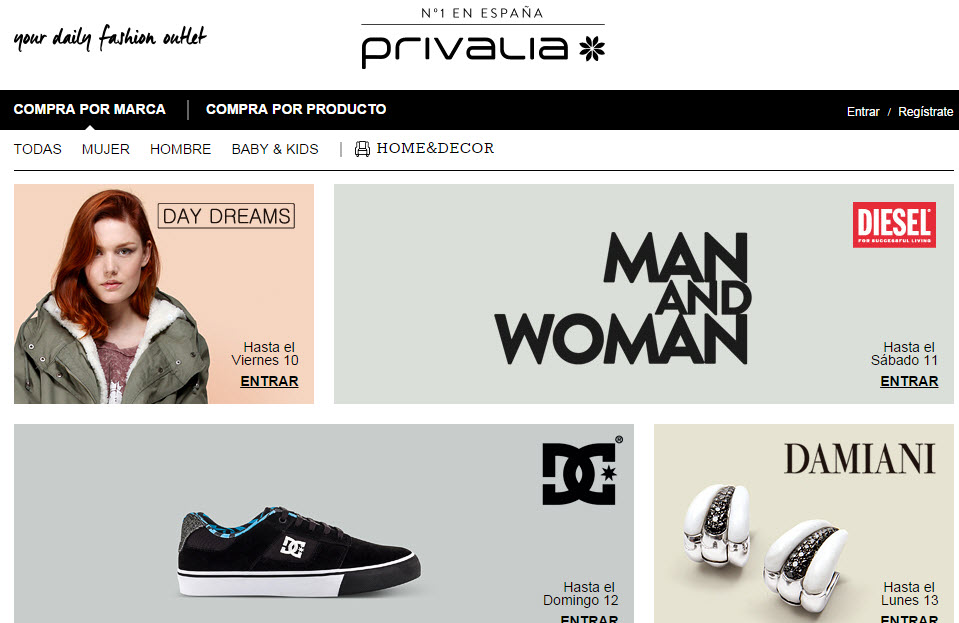Select the Mujer category
The width and height of the screenshot is (959, 623).
106,149
